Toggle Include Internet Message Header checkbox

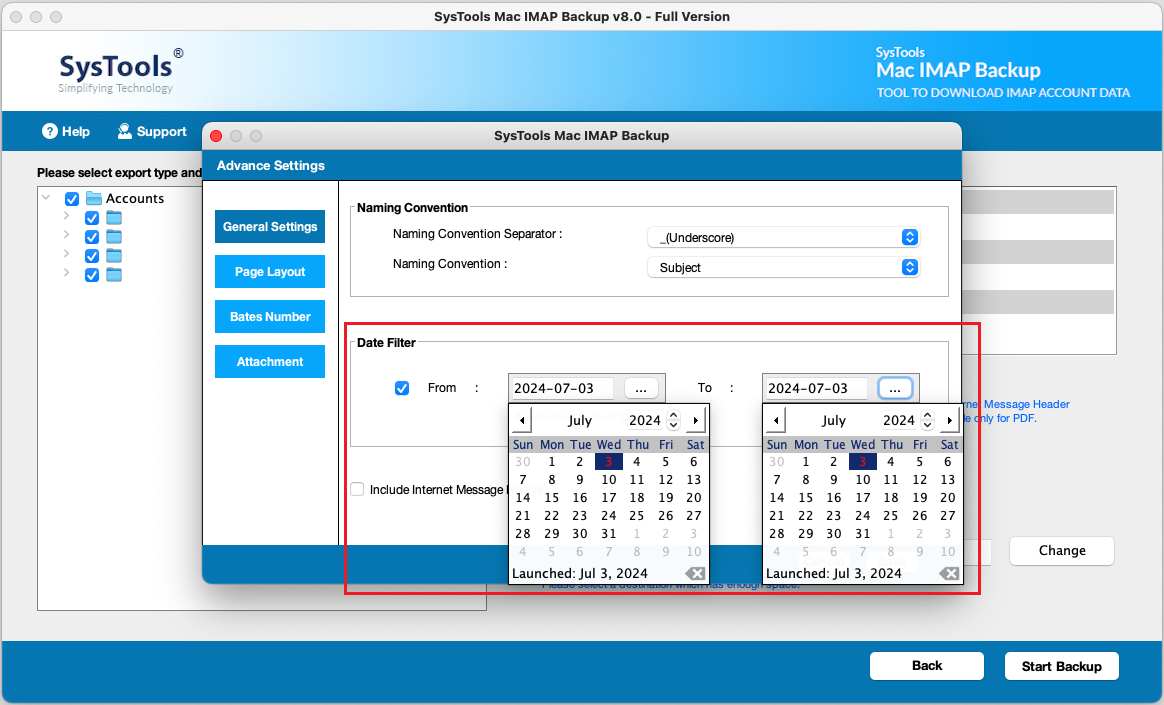point(357,489)
